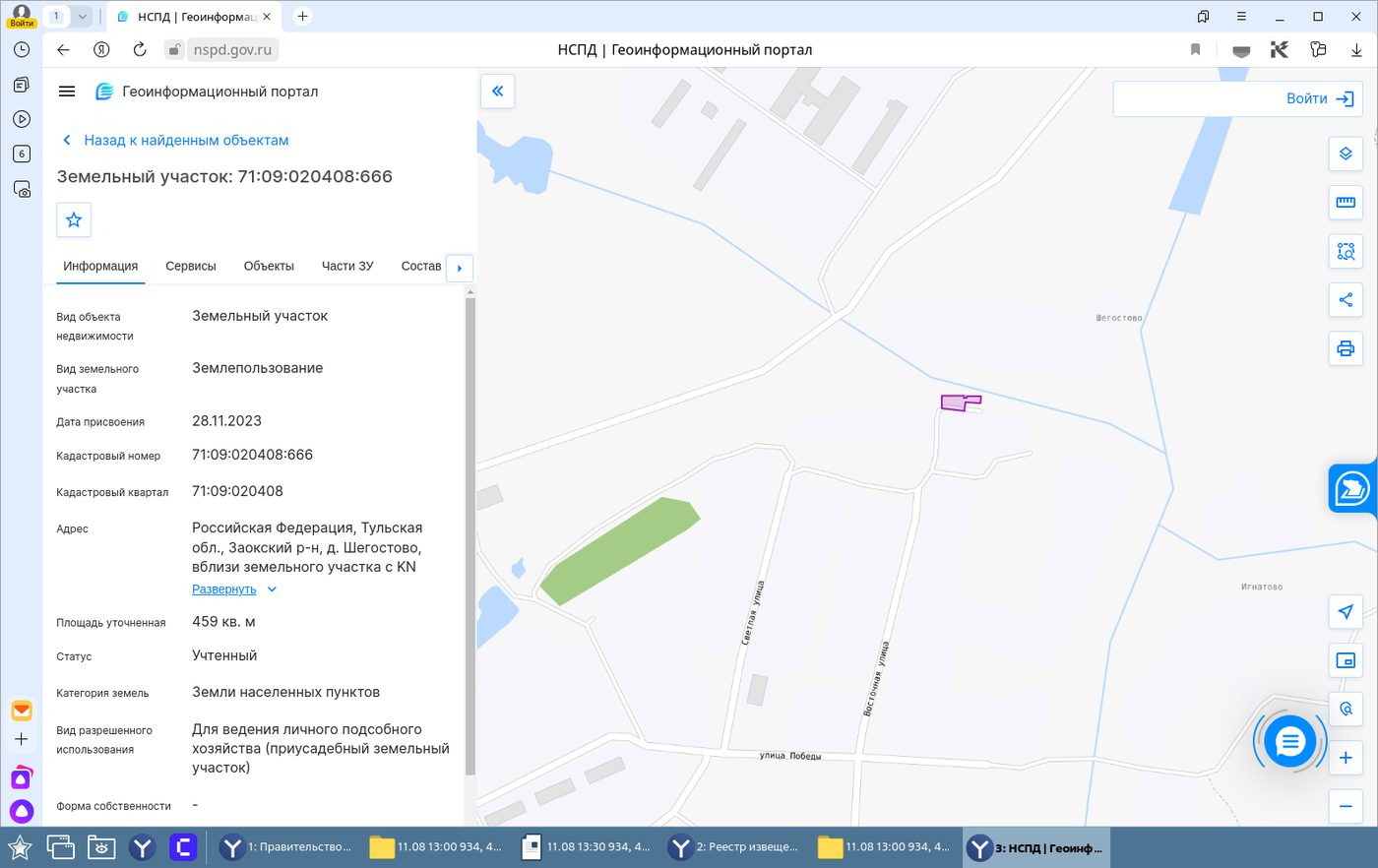
Task: Zoom in the map with plus button
Action: click(1346, 758)
